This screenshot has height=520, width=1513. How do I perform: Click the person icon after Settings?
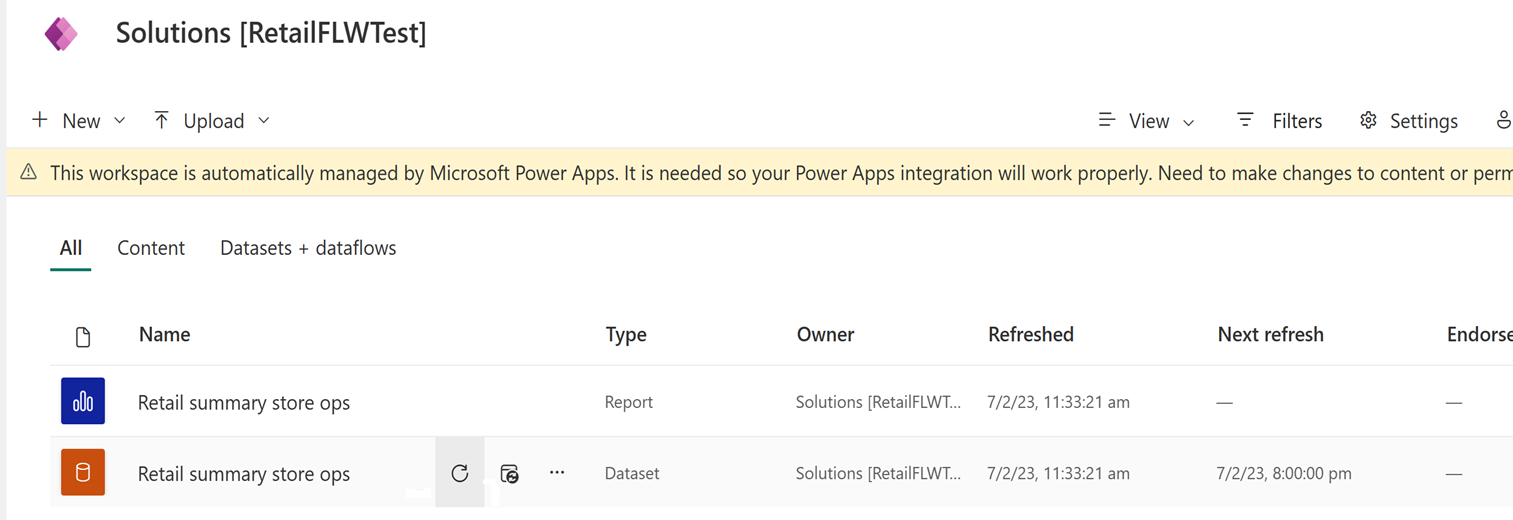coord(1503,120)
